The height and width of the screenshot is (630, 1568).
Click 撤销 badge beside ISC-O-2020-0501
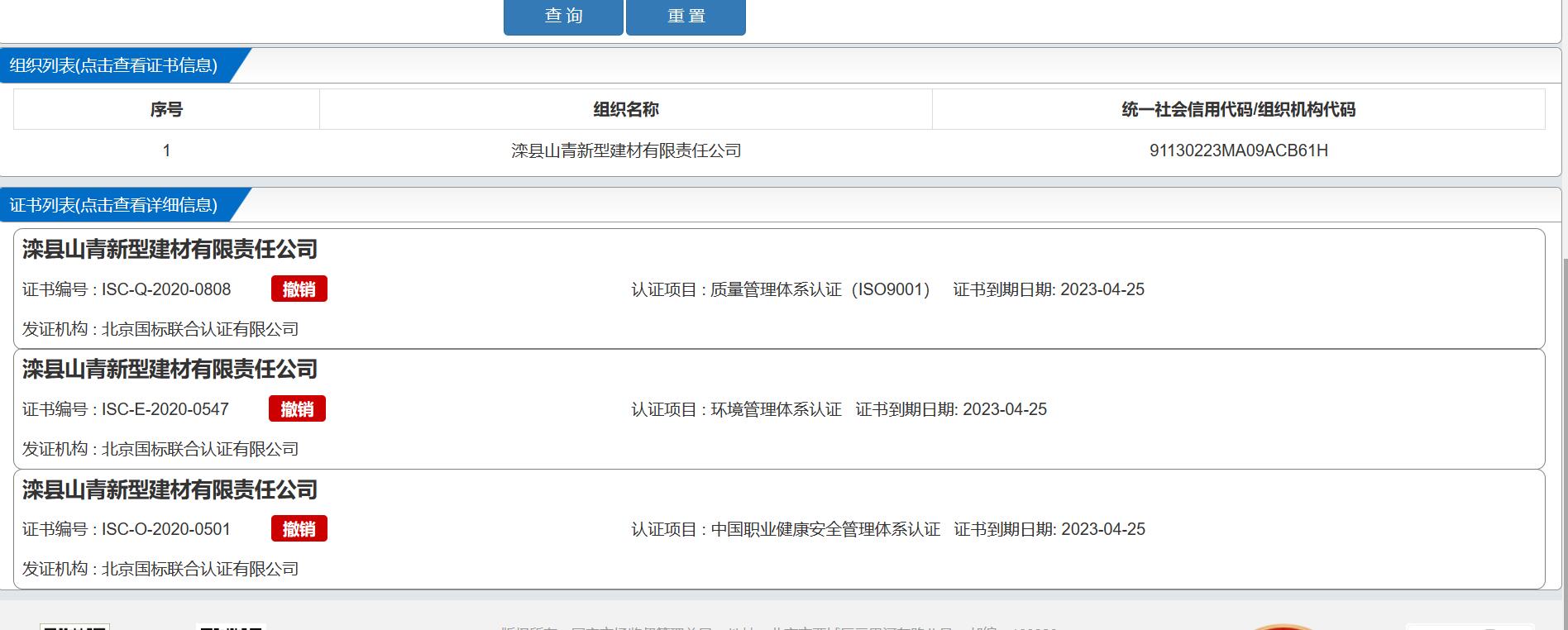[299, 529]
